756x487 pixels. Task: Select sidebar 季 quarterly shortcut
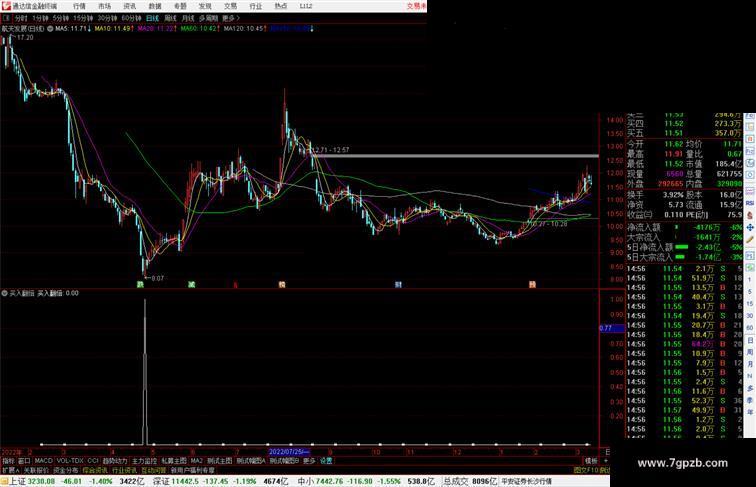[x=750, y=400]
